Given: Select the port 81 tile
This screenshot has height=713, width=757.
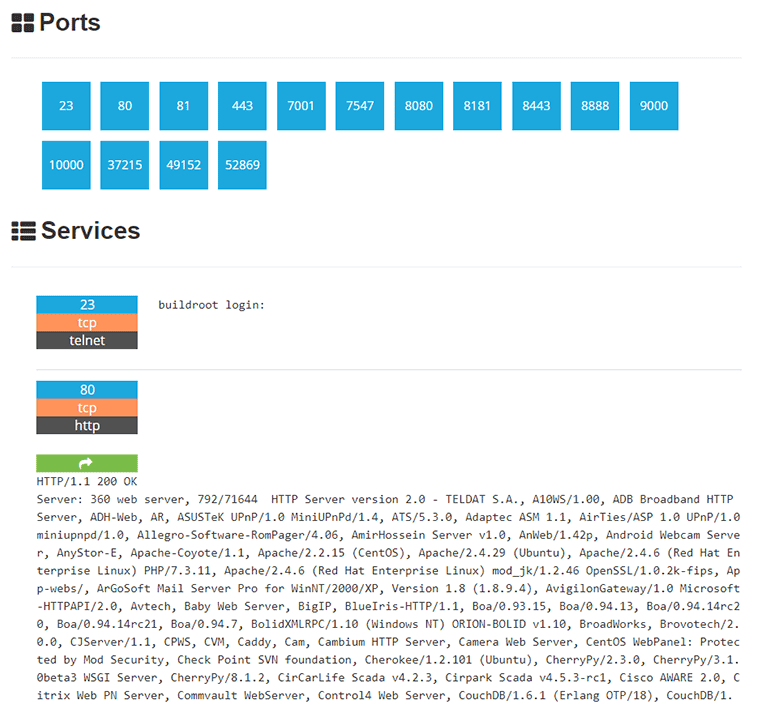Looking at the screenshot, I should tap(183, 106).
